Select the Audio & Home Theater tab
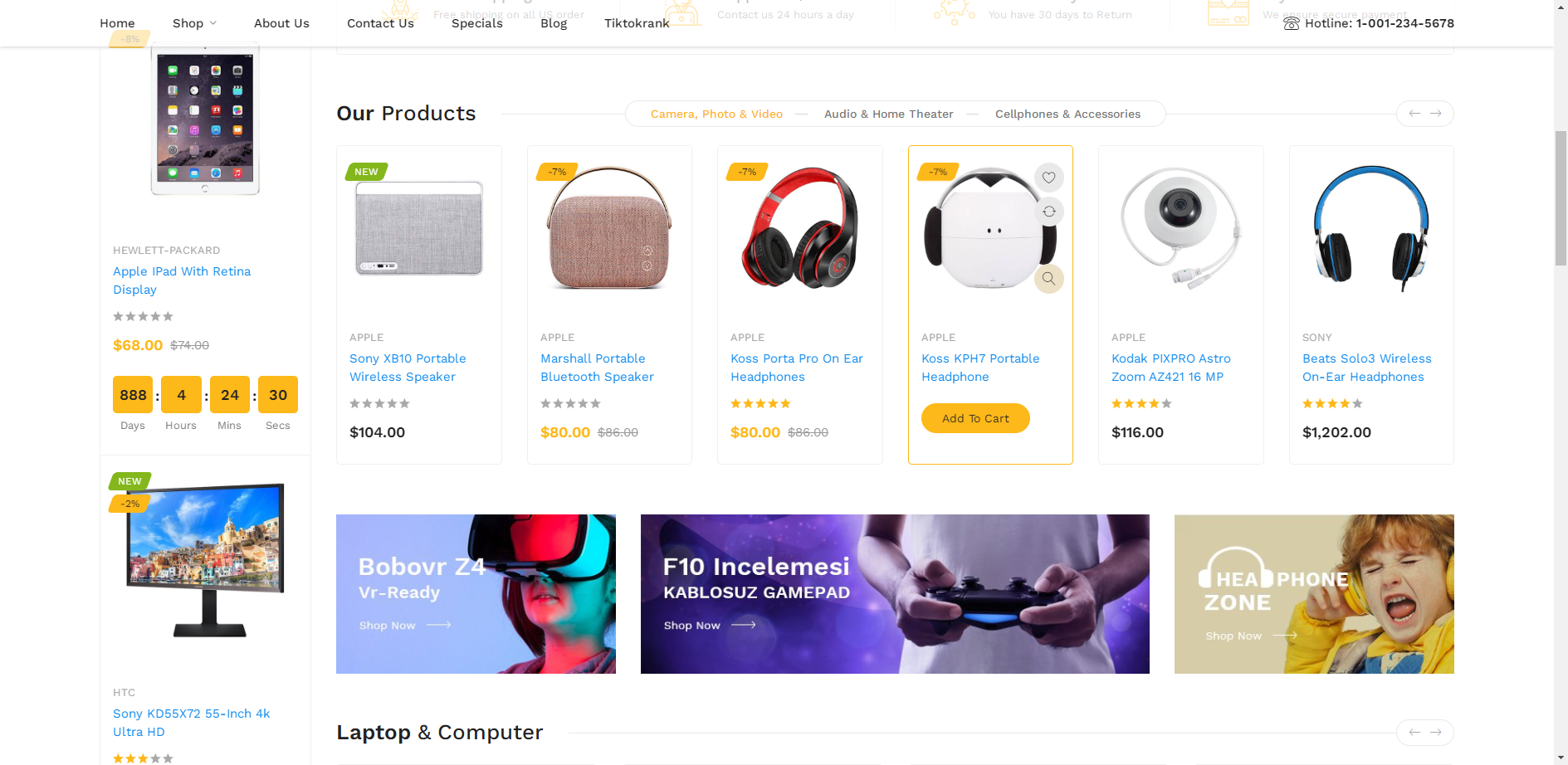1568x765 pixels. click(888, 115)
